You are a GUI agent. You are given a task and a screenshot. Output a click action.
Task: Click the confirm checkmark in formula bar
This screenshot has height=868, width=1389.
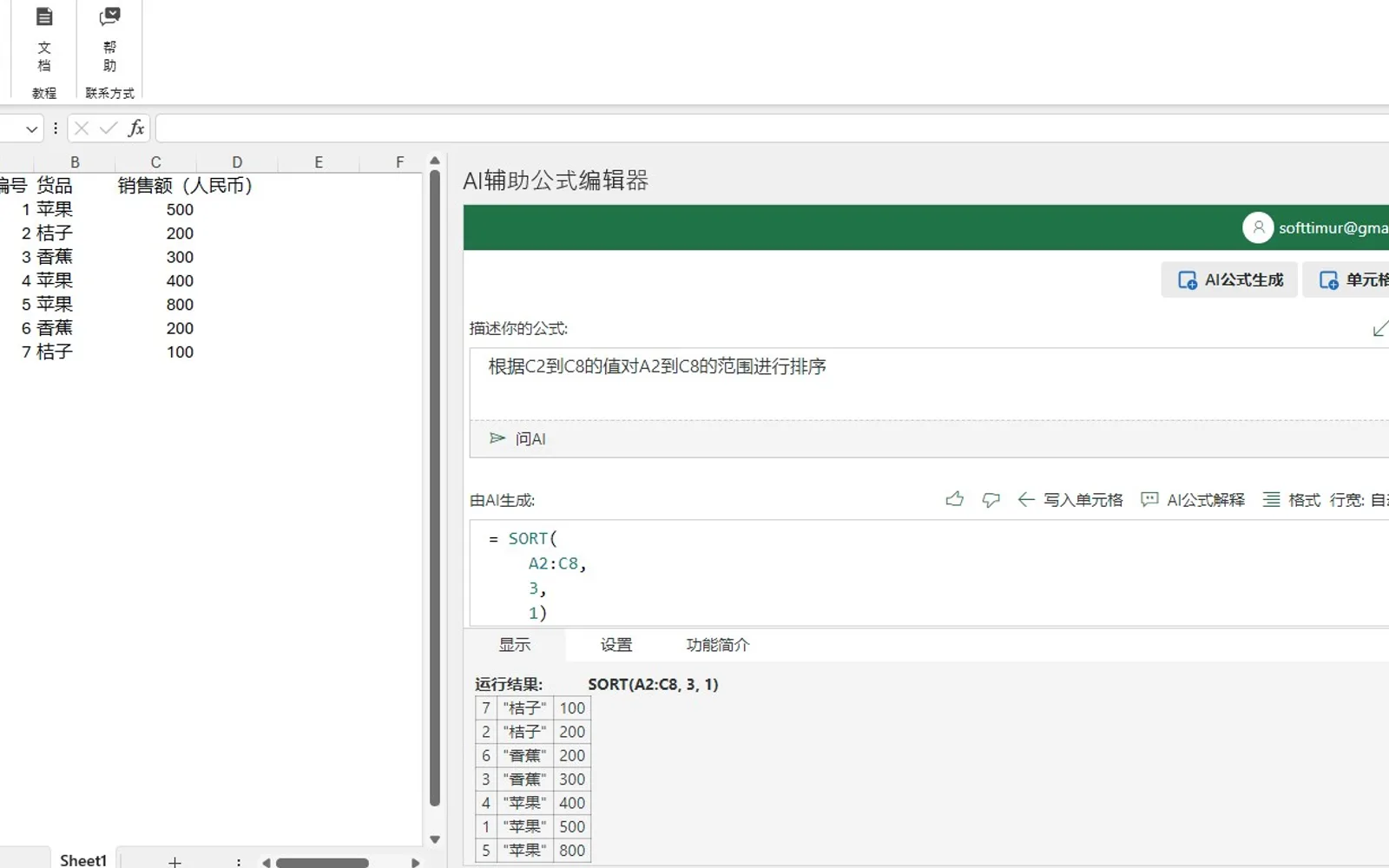[109, 128]
